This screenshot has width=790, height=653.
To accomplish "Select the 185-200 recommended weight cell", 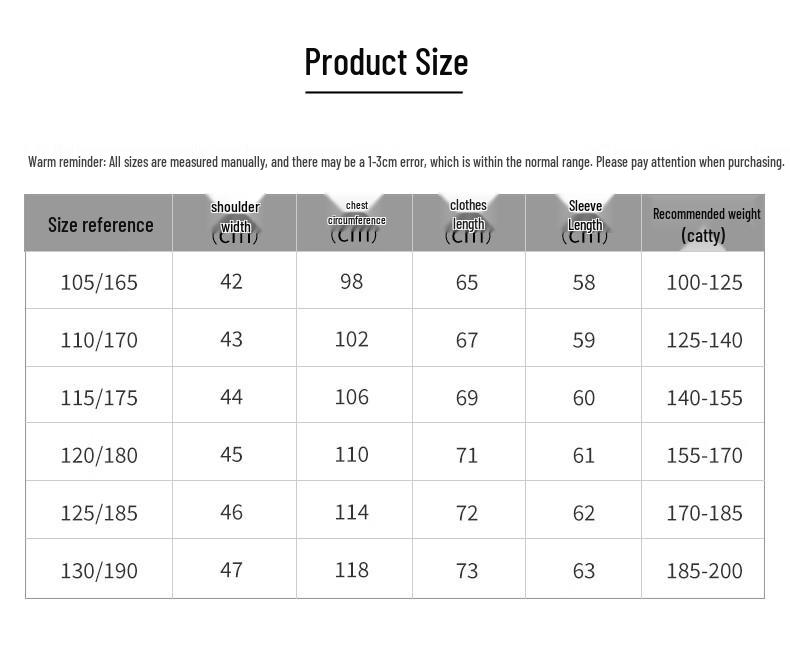I will (704, 571).
